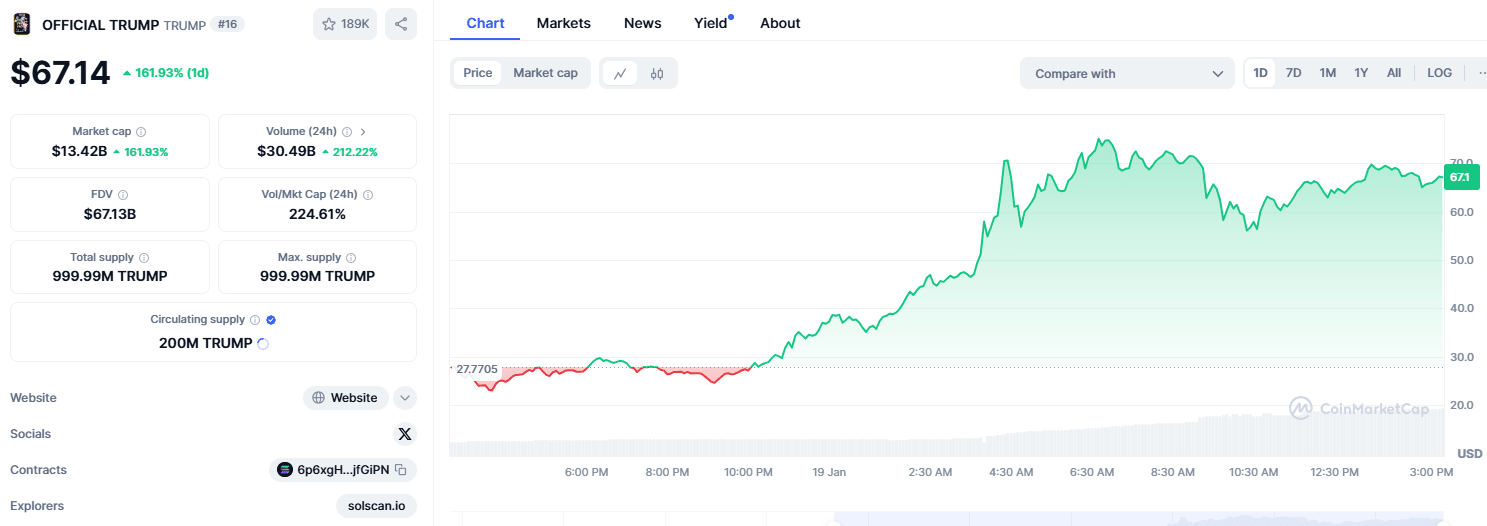Add to watchlist with the 189K star
Image resolution: width=1487 pixels, height=526 pixels.
345,24
